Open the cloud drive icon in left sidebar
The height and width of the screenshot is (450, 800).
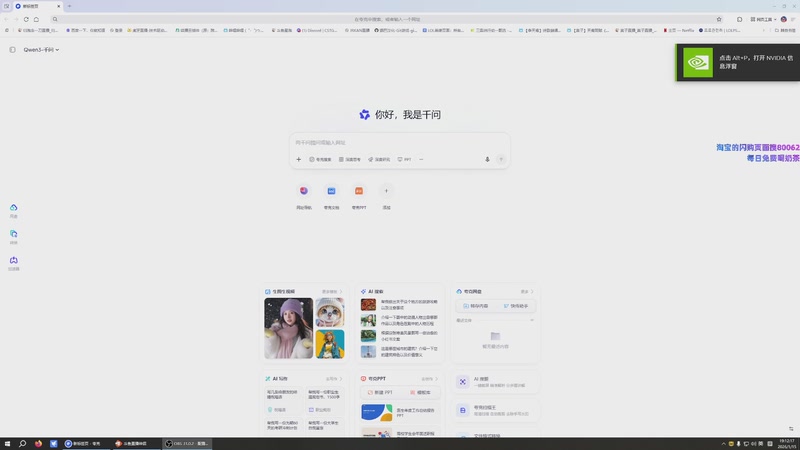14,208
